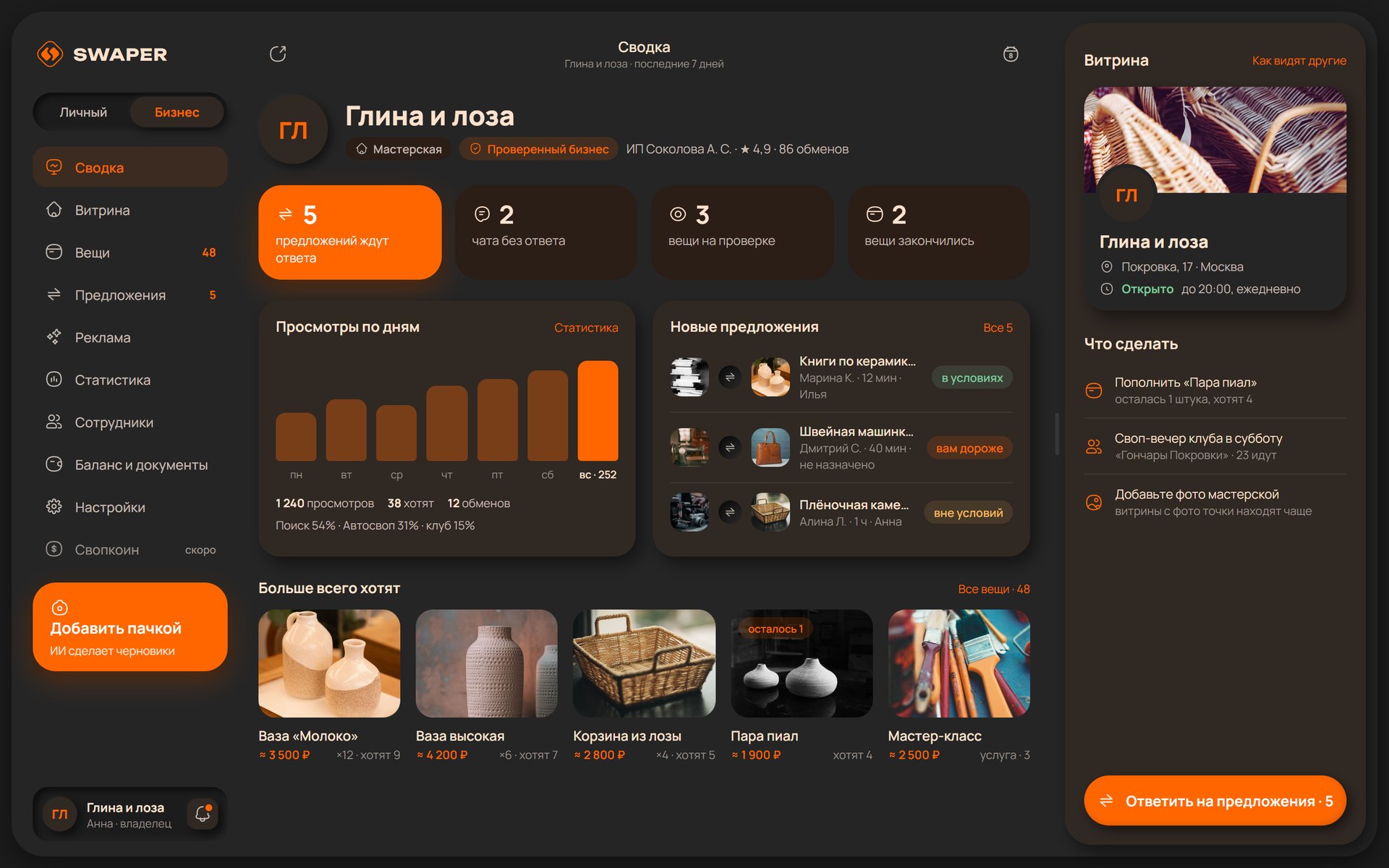The image size is (1389, 868).
Task: Click the 2 вещи закончились card
Action: pos(939,232)
